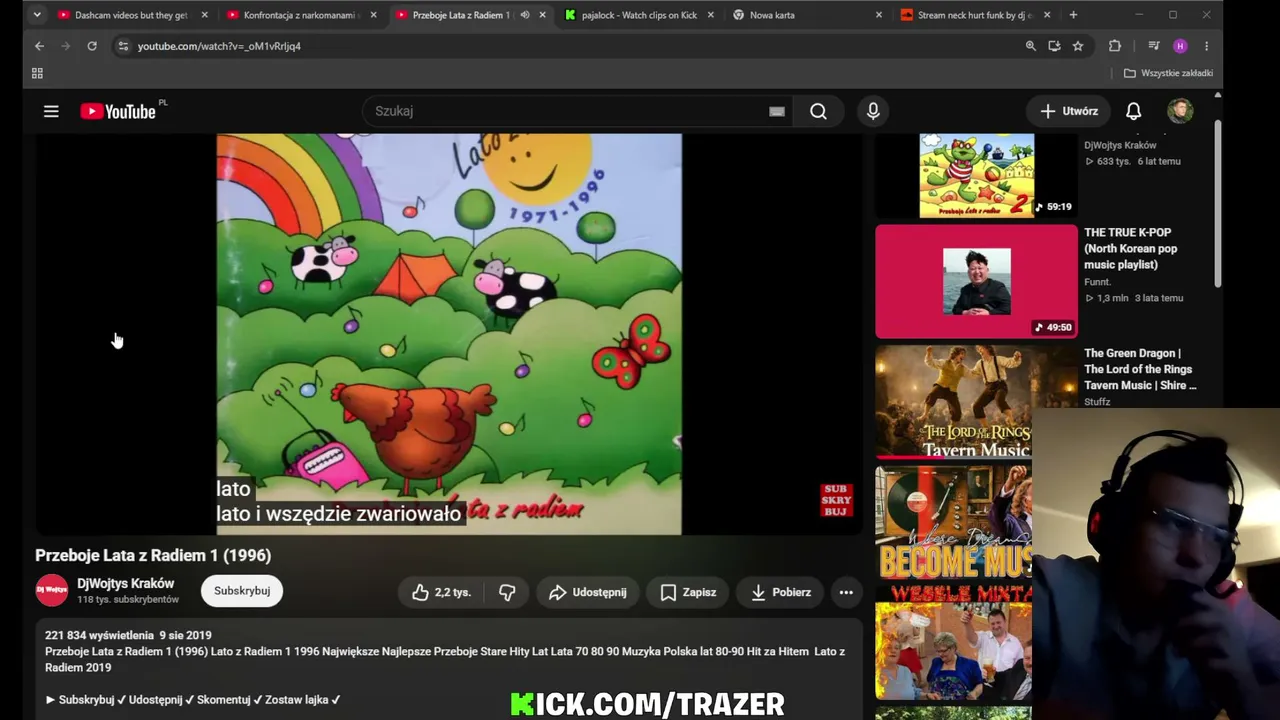
Task: Start voice search with the microphone
Action: [873, 111]
